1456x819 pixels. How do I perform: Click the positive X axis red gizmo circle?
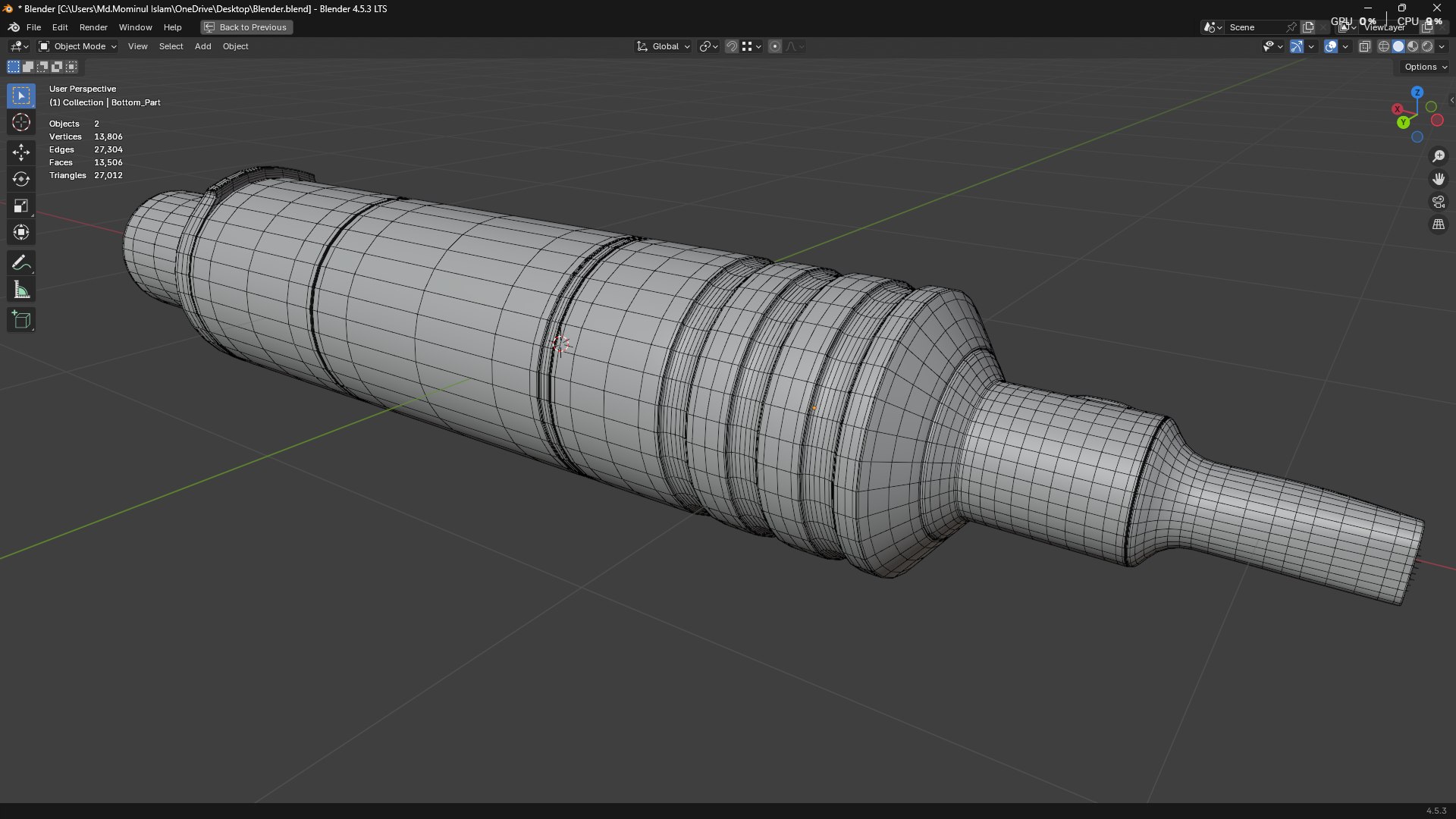(1398, 109)
